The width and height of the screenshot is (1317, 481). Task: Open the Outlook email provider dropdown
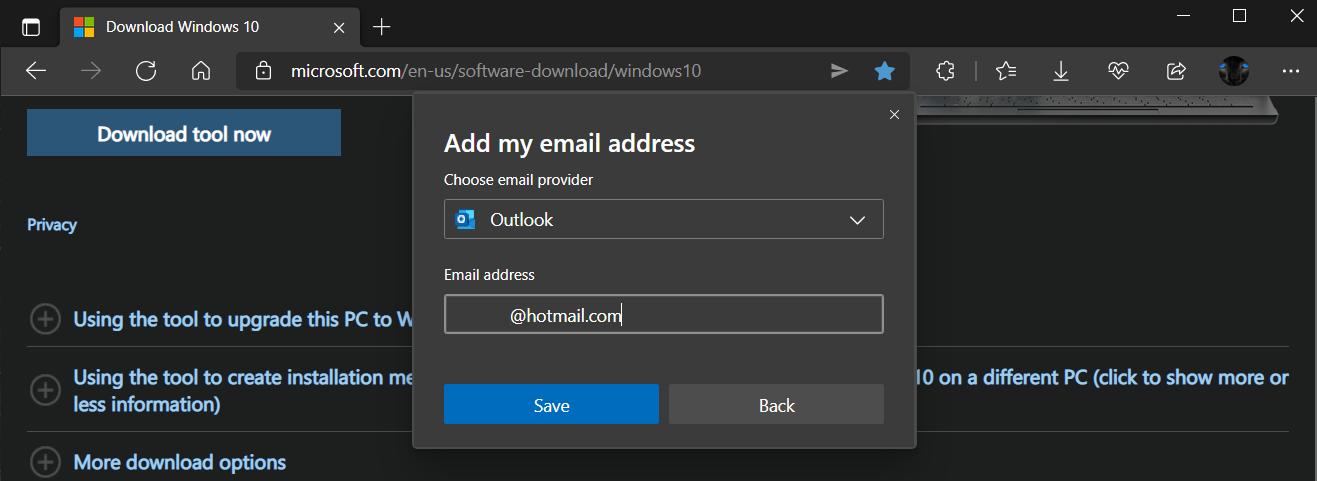tap(663, 219)
